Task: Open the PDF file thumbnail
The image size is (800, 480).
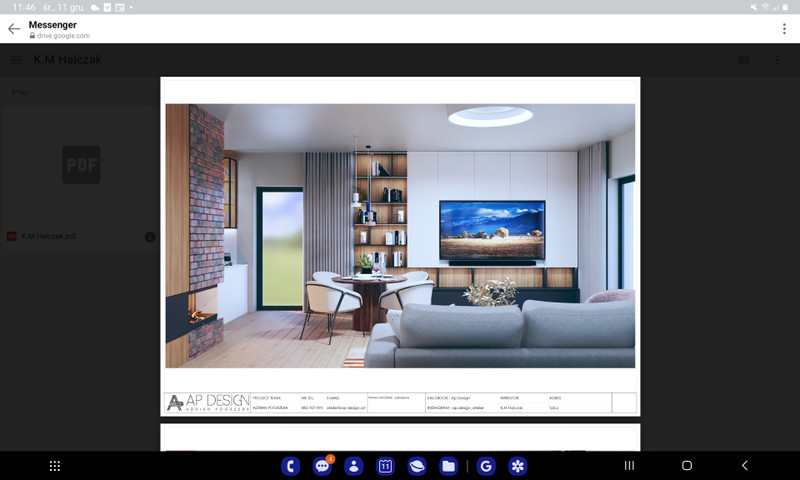Action: pyautogui.click(x=81, y=165)
